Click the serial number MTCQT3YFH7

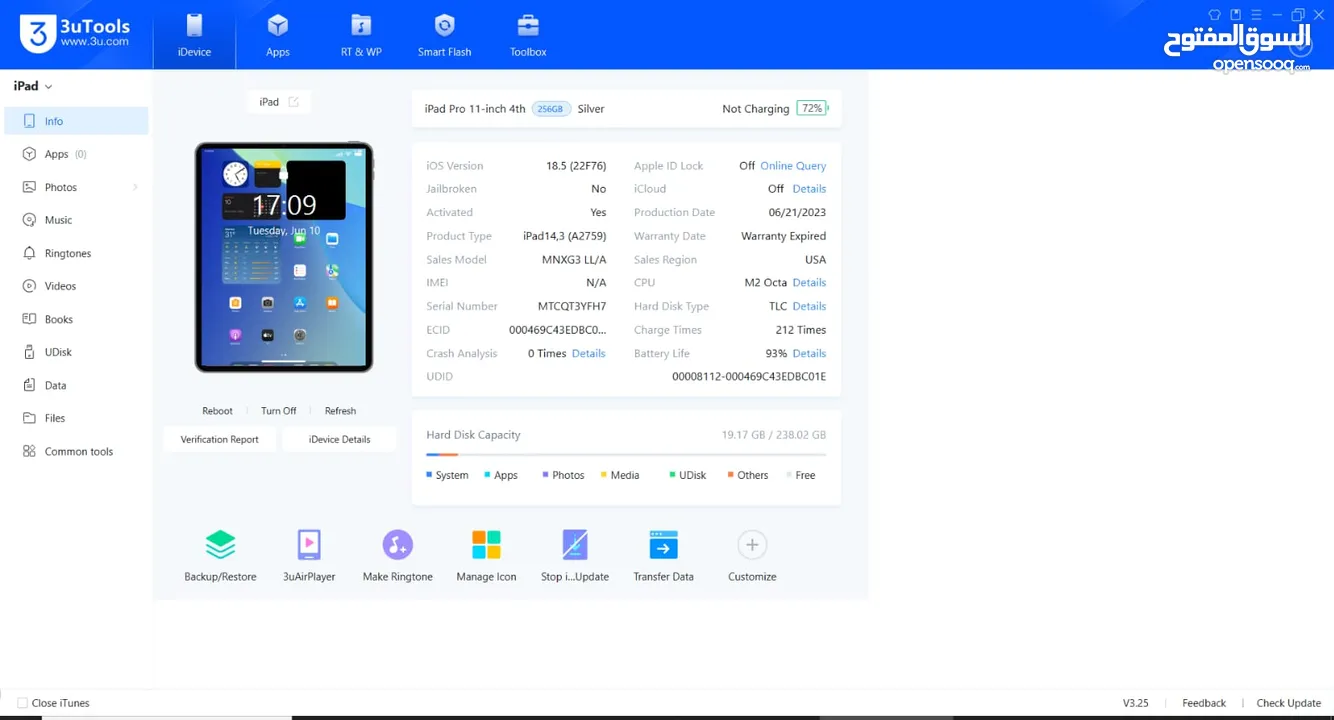(572, 306)
